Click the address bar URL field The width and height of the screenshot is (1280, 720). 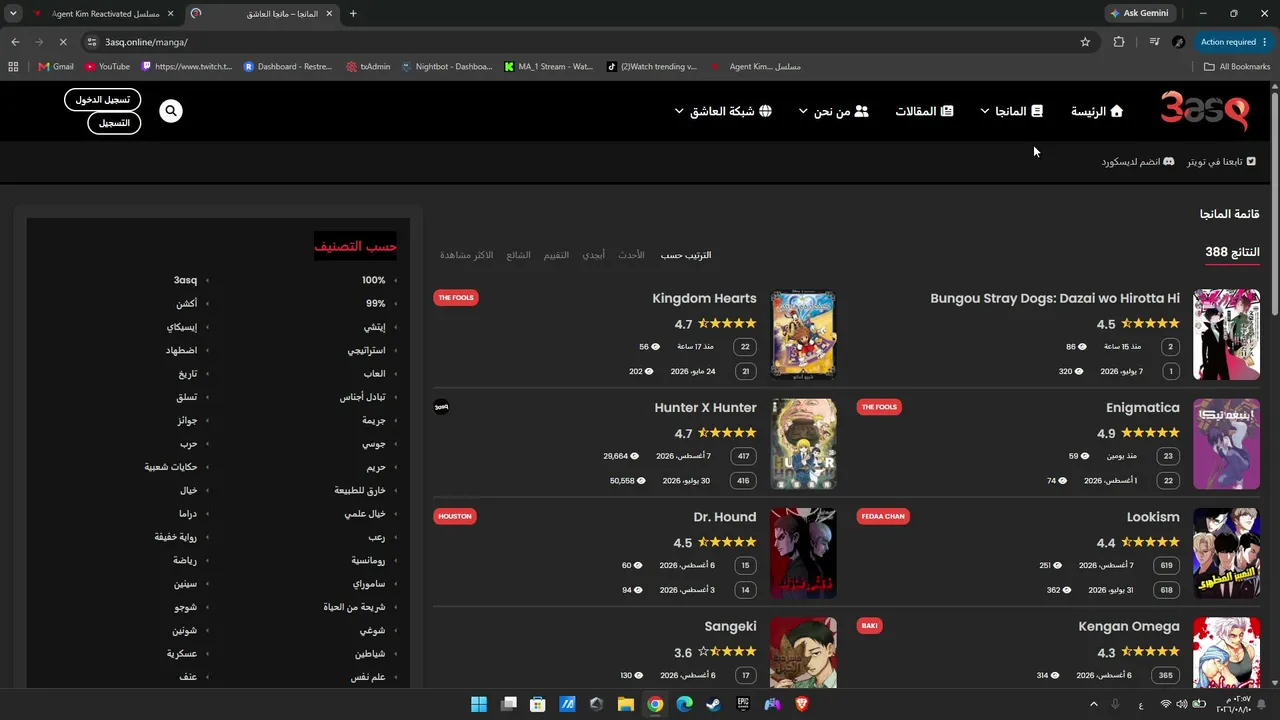point(580,42)
